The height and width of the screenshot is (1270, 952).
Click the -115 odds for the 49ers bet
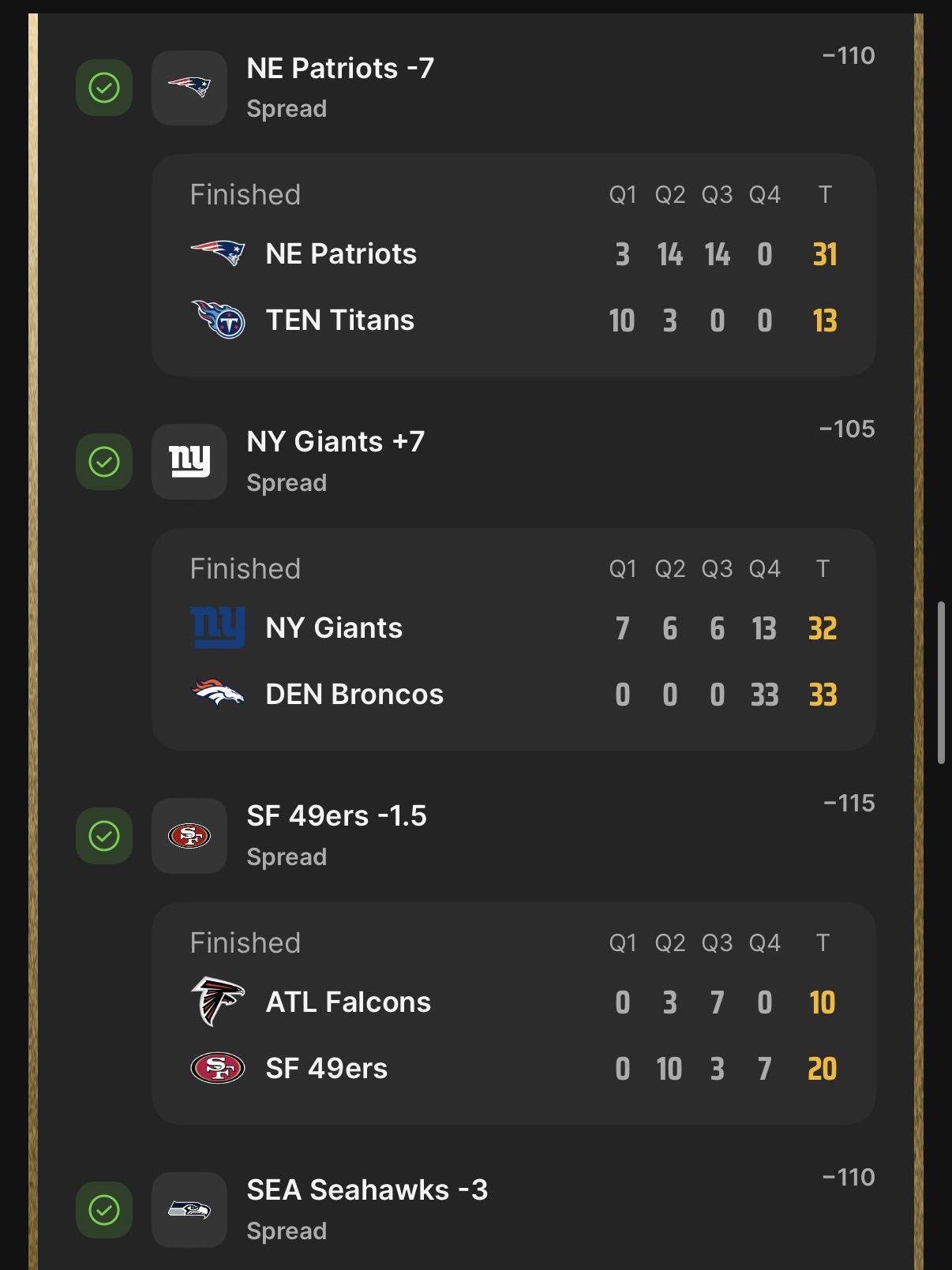849,804
